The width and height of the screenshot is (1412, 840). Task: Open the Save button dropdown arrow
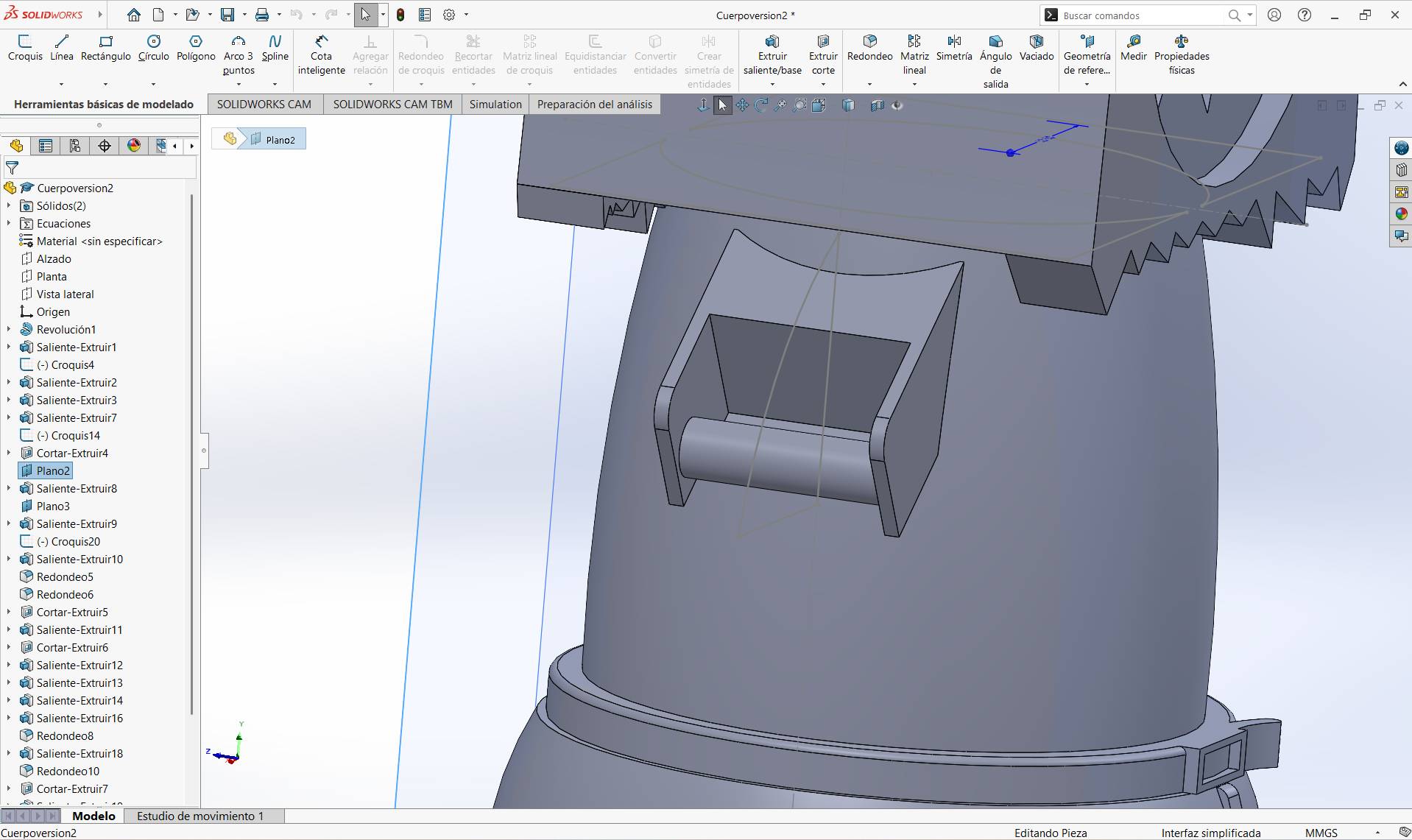click(244, 15)
